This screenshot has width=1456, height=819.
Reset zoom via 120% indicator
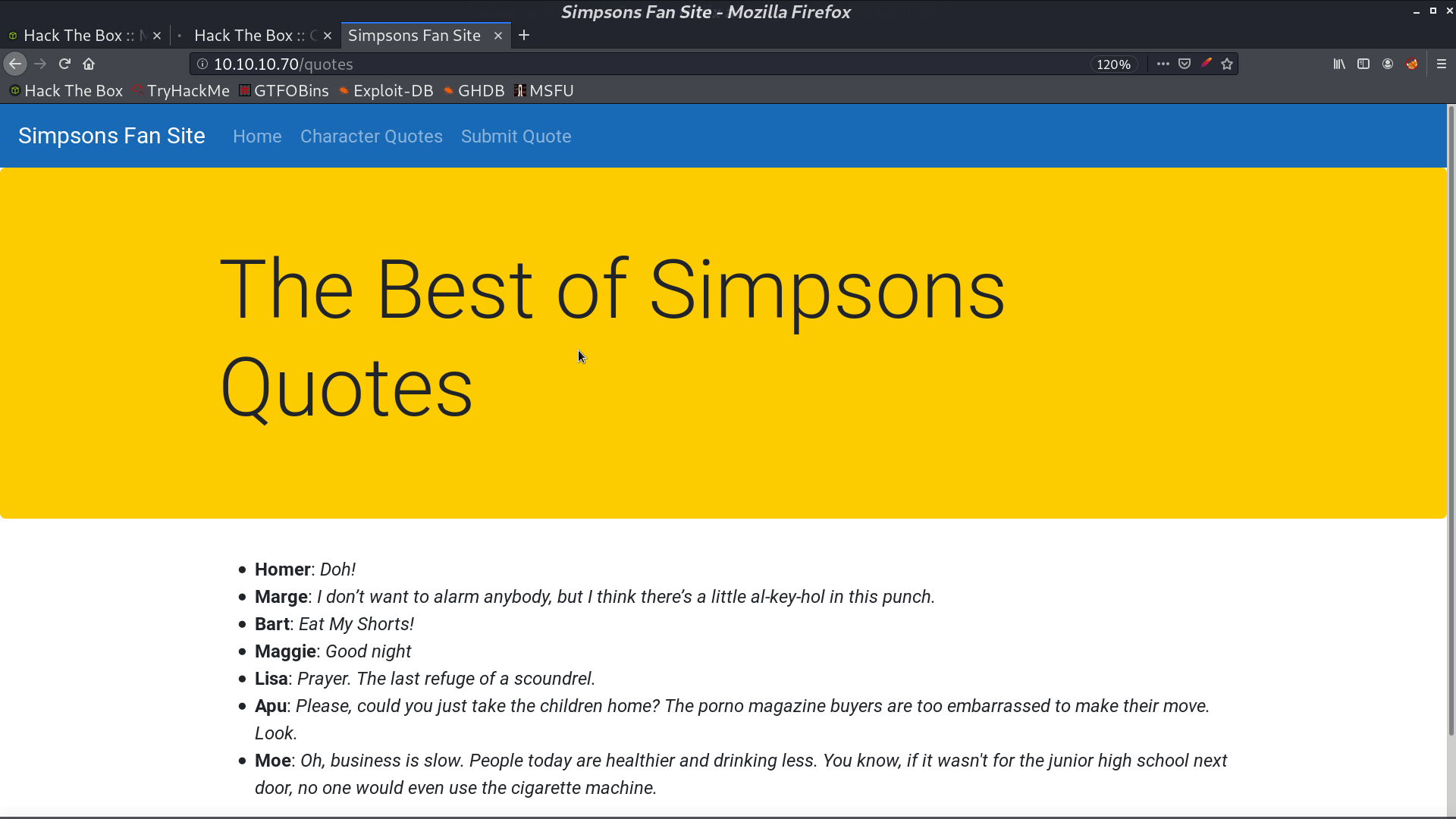(x=1113, y=64)
